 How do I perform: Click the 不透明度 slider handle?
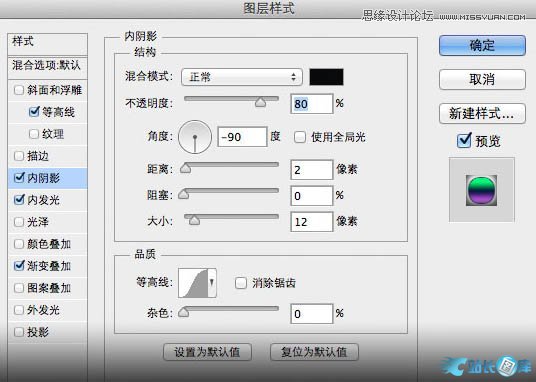(260, 102)
